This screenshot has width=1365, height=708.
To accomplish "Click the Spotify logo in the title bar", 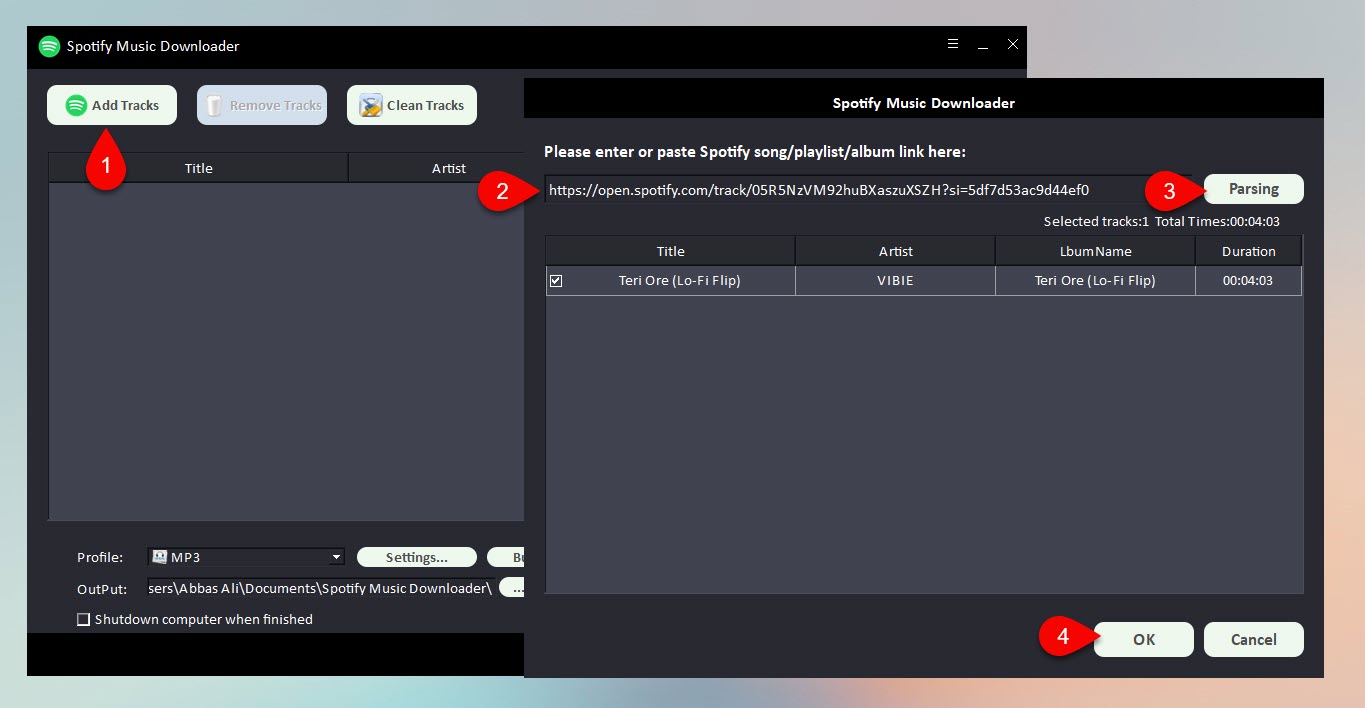I will (x=49, y=46).
